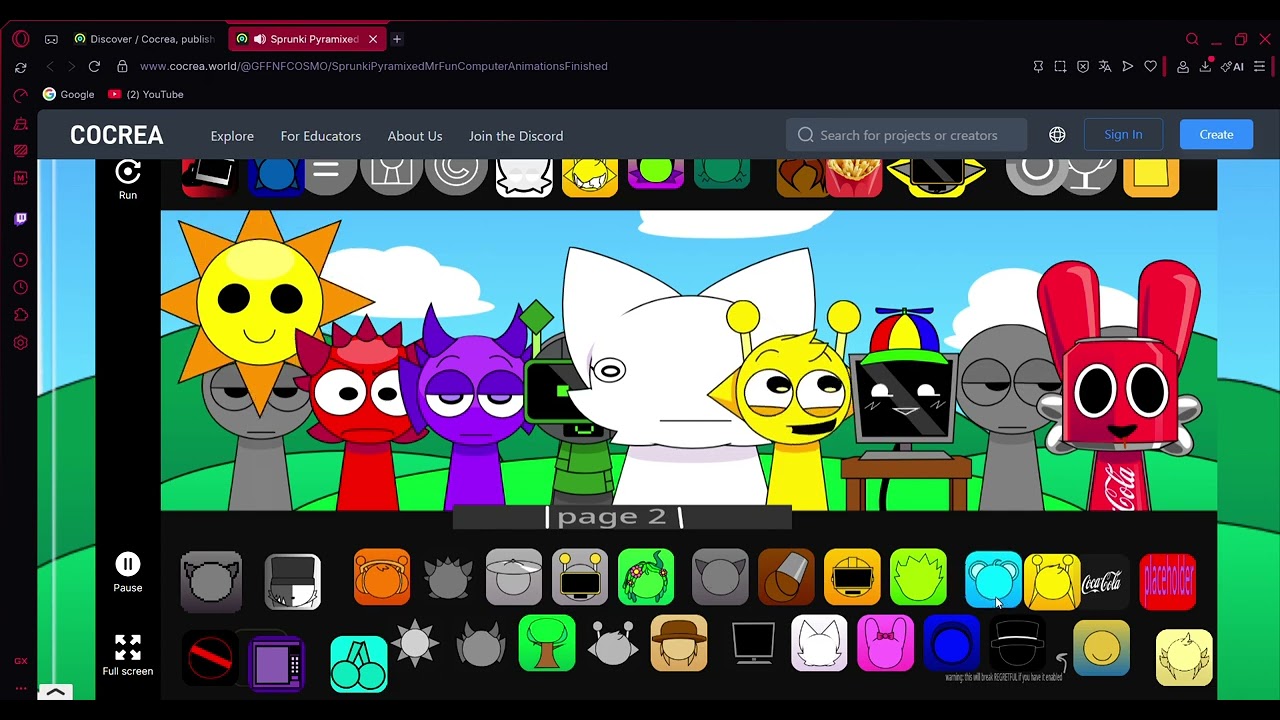
Task: Open the language globe selector
Action: [1057, 135]
